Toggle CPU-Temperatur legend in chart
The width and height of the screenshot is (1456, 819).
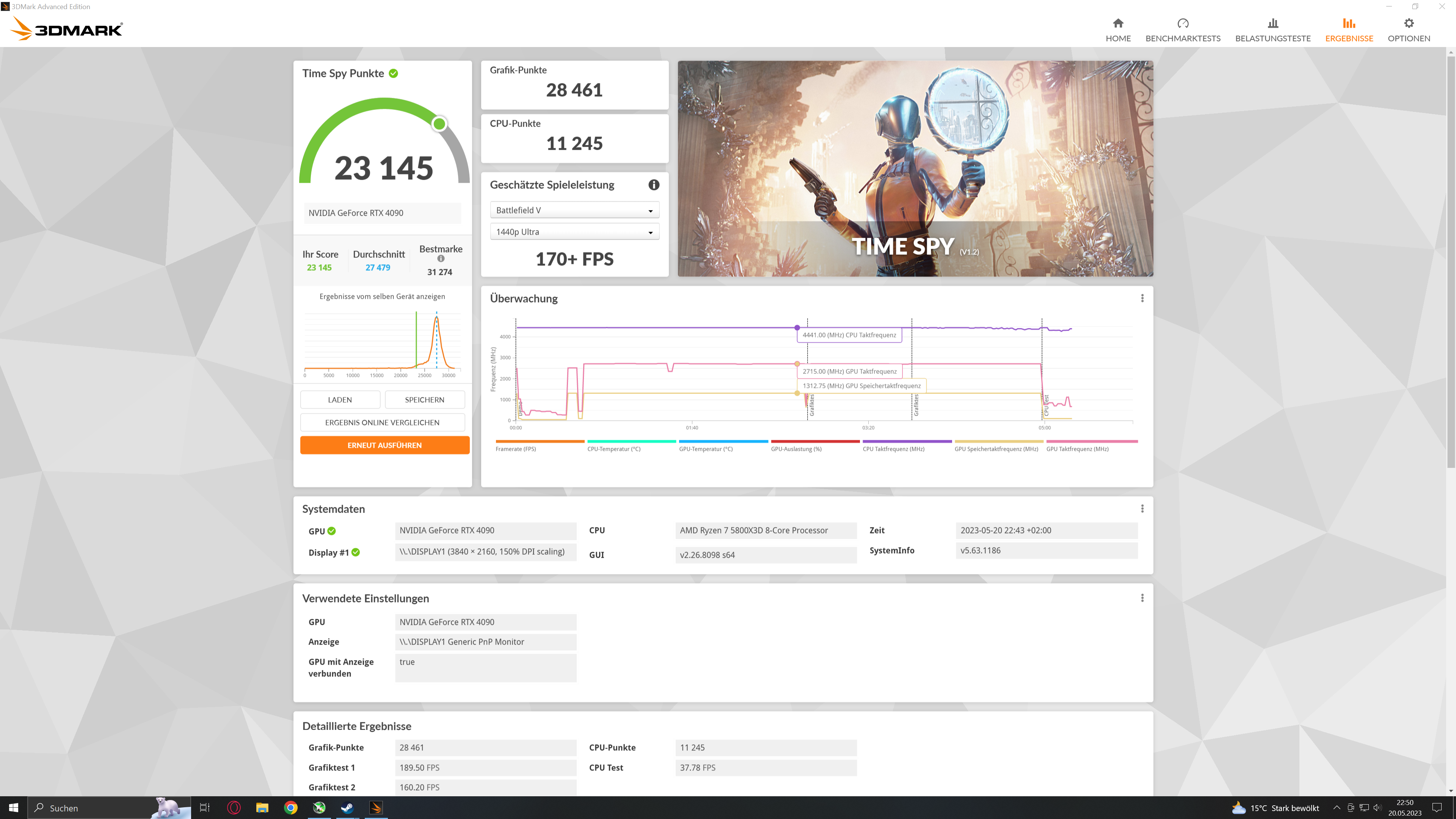614,449
